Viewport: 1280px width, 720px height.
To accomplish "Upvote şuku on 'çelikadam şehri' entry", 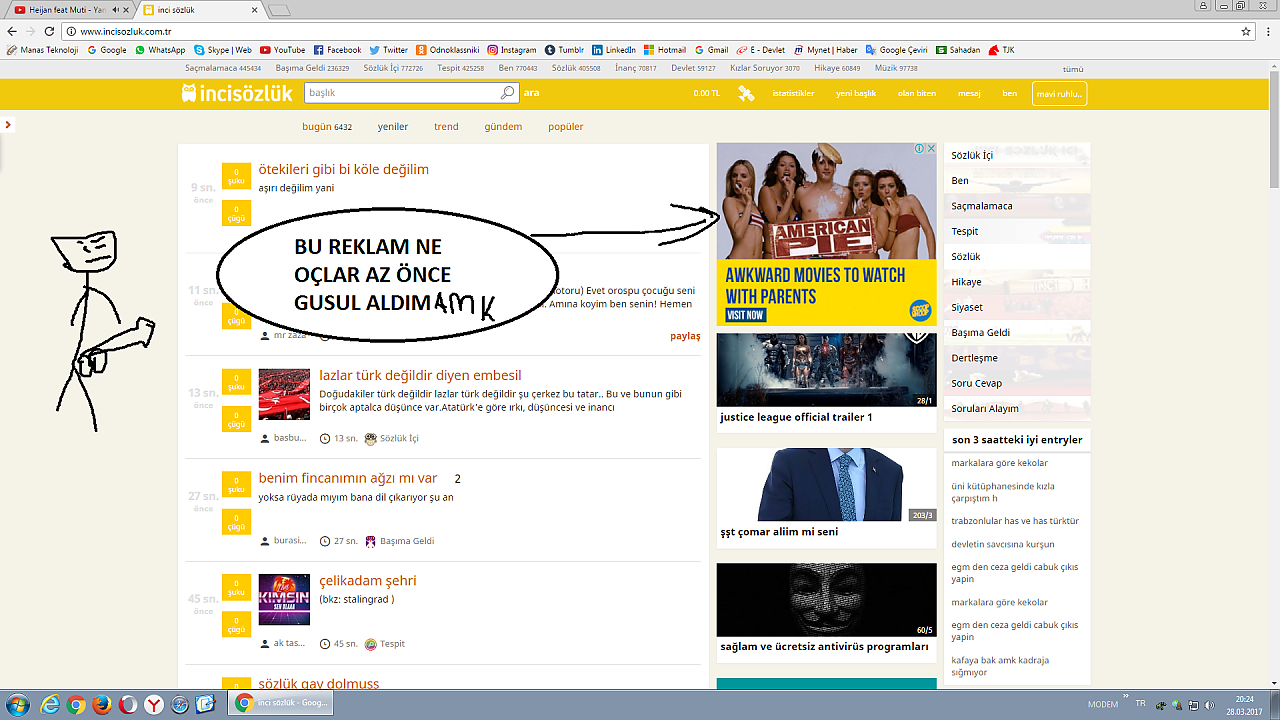I will [x=236, y=587].
